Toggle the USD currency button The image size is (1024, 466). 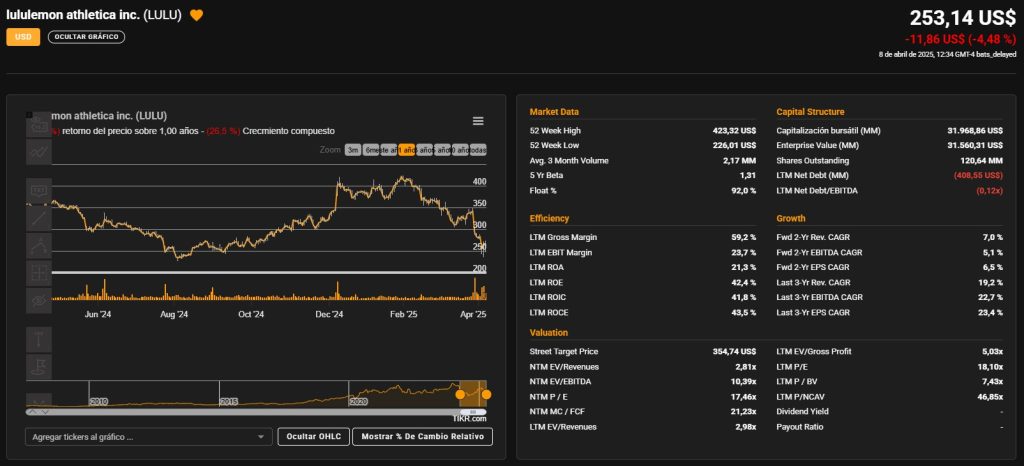[x=23, y=37]
